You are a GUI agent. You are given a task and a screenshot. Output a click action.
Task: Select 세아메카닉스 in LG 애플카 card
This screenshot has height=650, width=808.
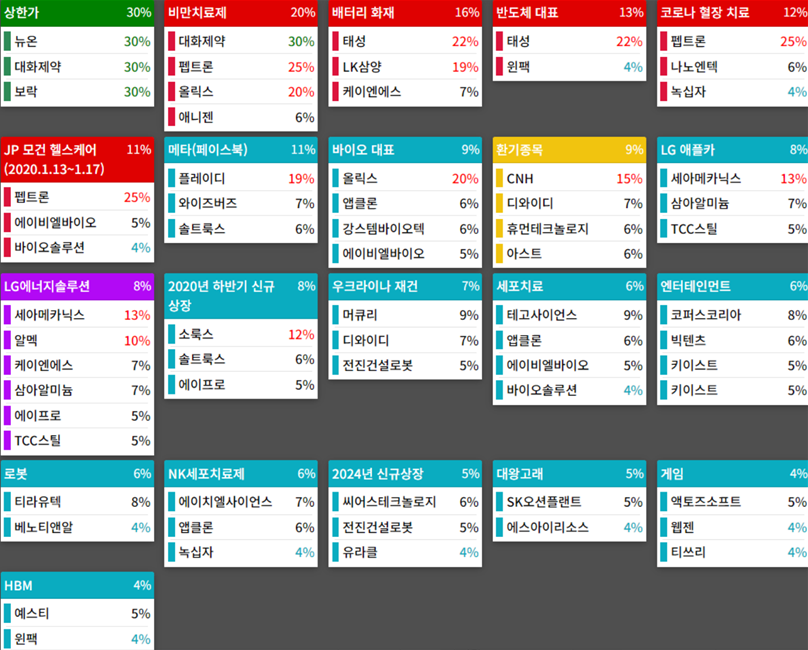pyautogui.click(x=733, y=178)
